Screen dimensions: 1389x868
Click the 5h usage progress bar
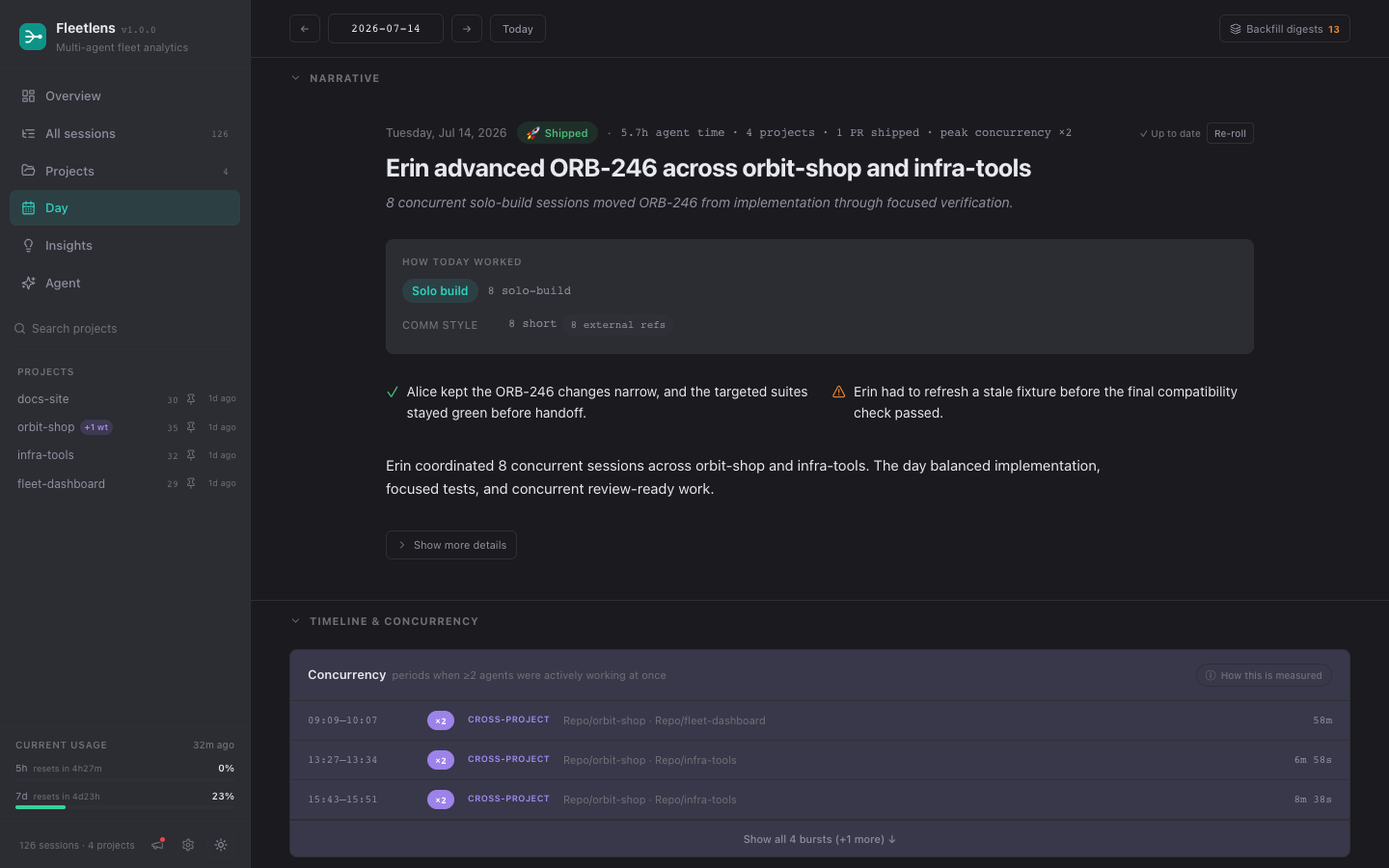click(x=124, y=779)
